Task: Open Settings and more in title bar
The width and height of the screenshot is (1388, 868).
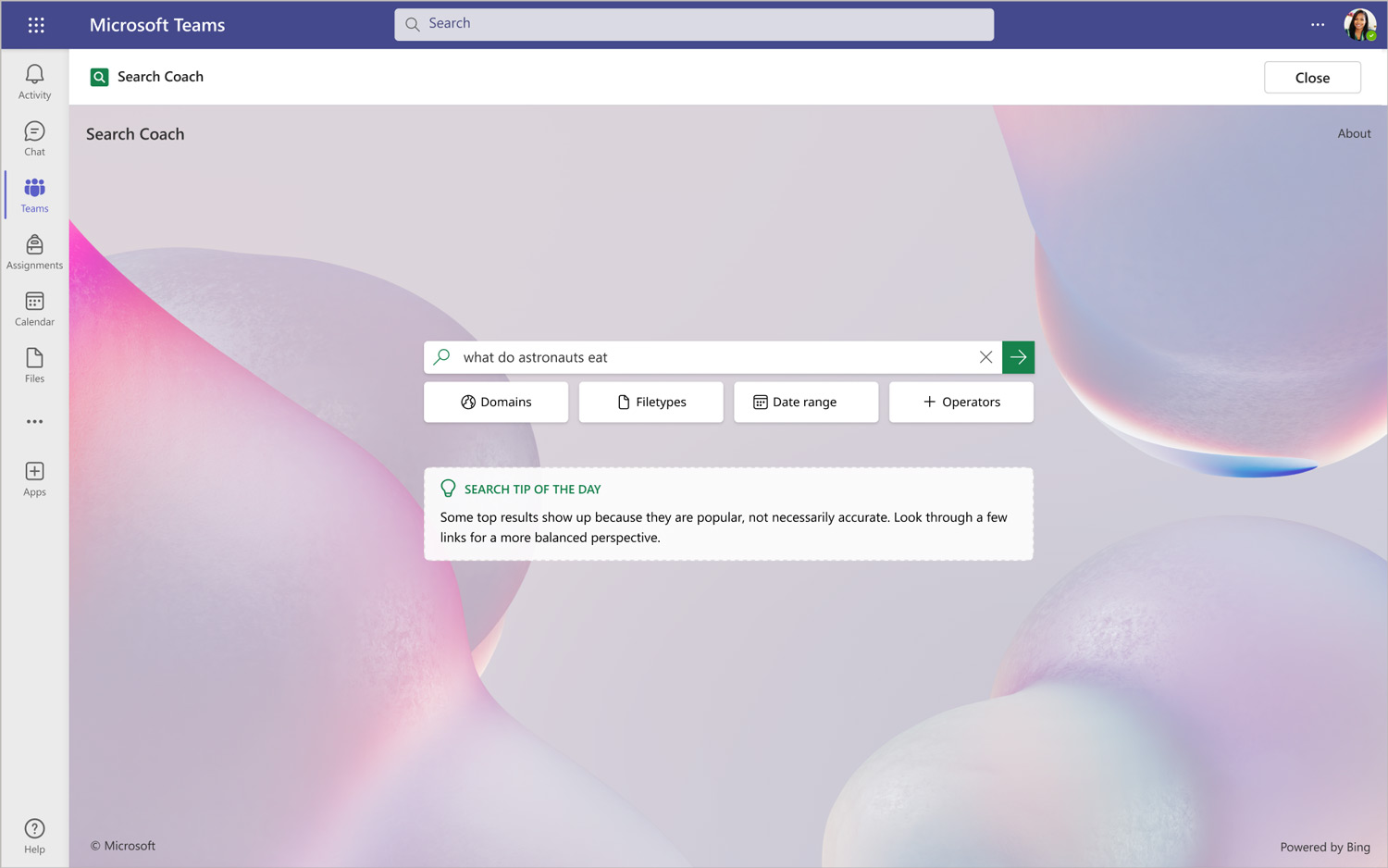Action: (x=1318, y=25)
